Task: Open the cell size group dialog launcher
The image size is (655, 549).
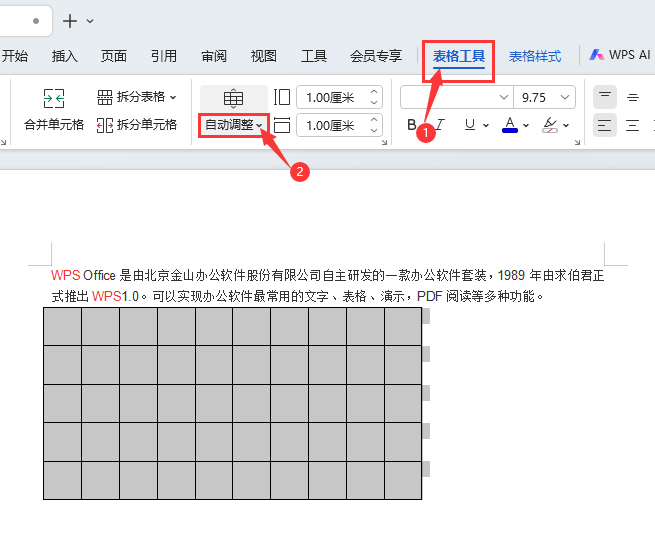Action: (384, 142)
